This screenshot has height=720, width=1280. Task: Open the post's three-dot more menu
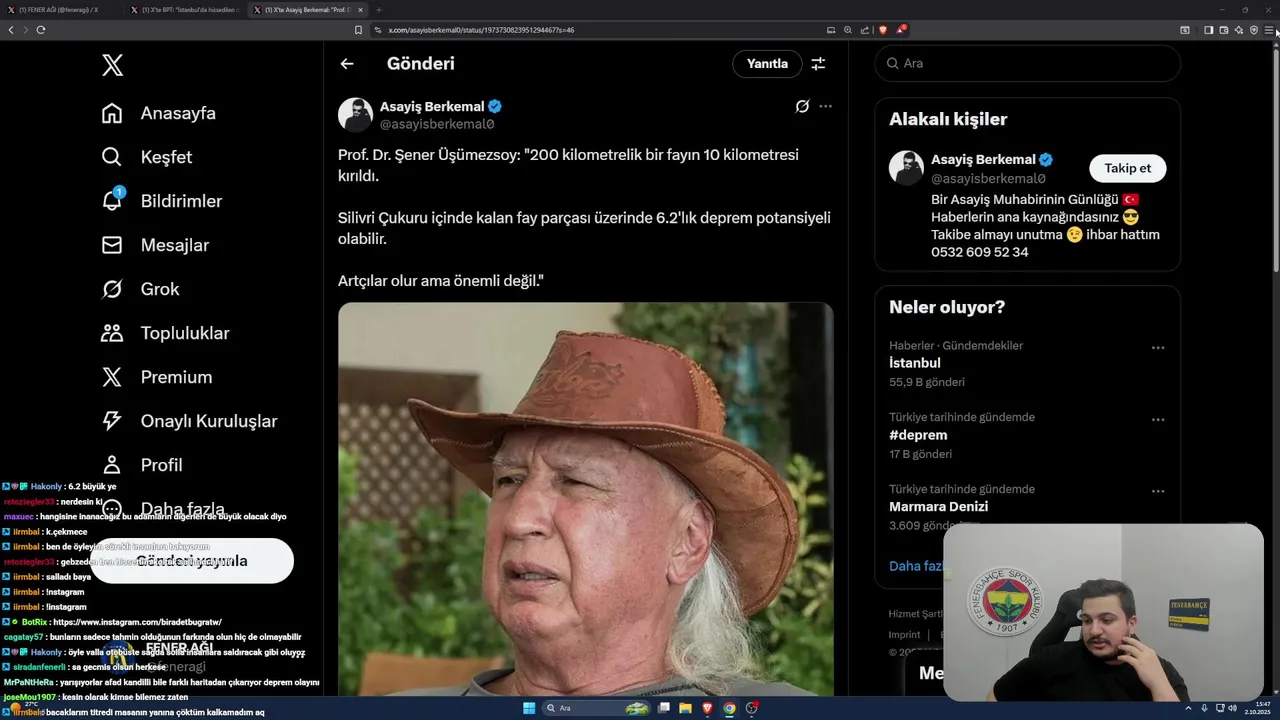[x=825, y=106]
